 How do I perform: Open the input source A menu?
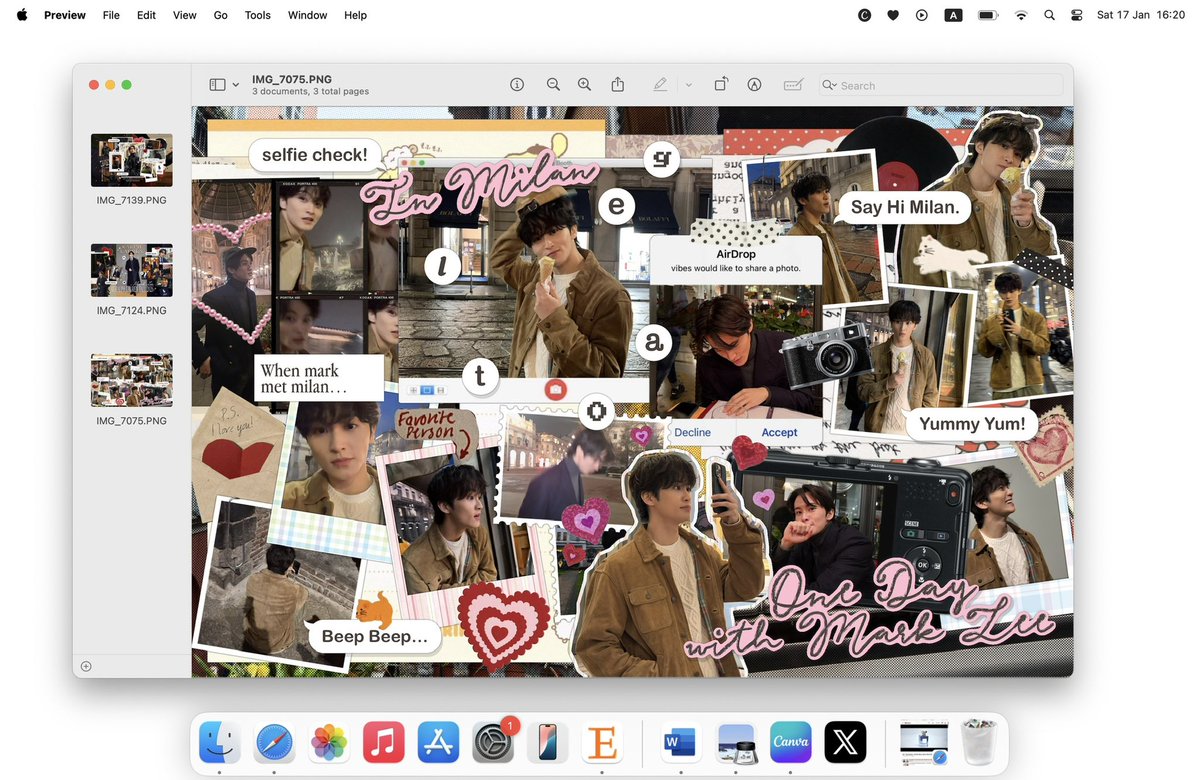(x=954, y=15)
